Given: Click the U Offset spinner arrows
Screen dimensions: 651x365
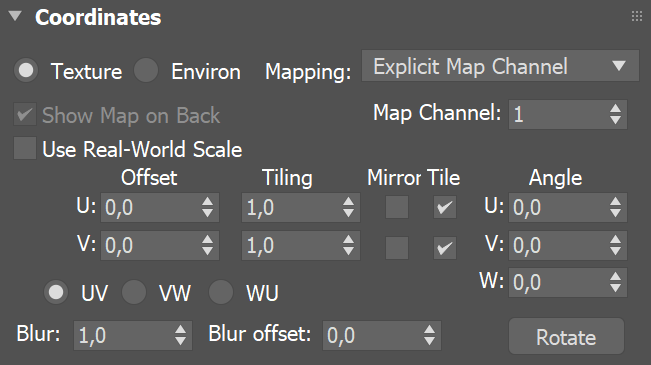Looking at the screenshot, I should point(208,207).
